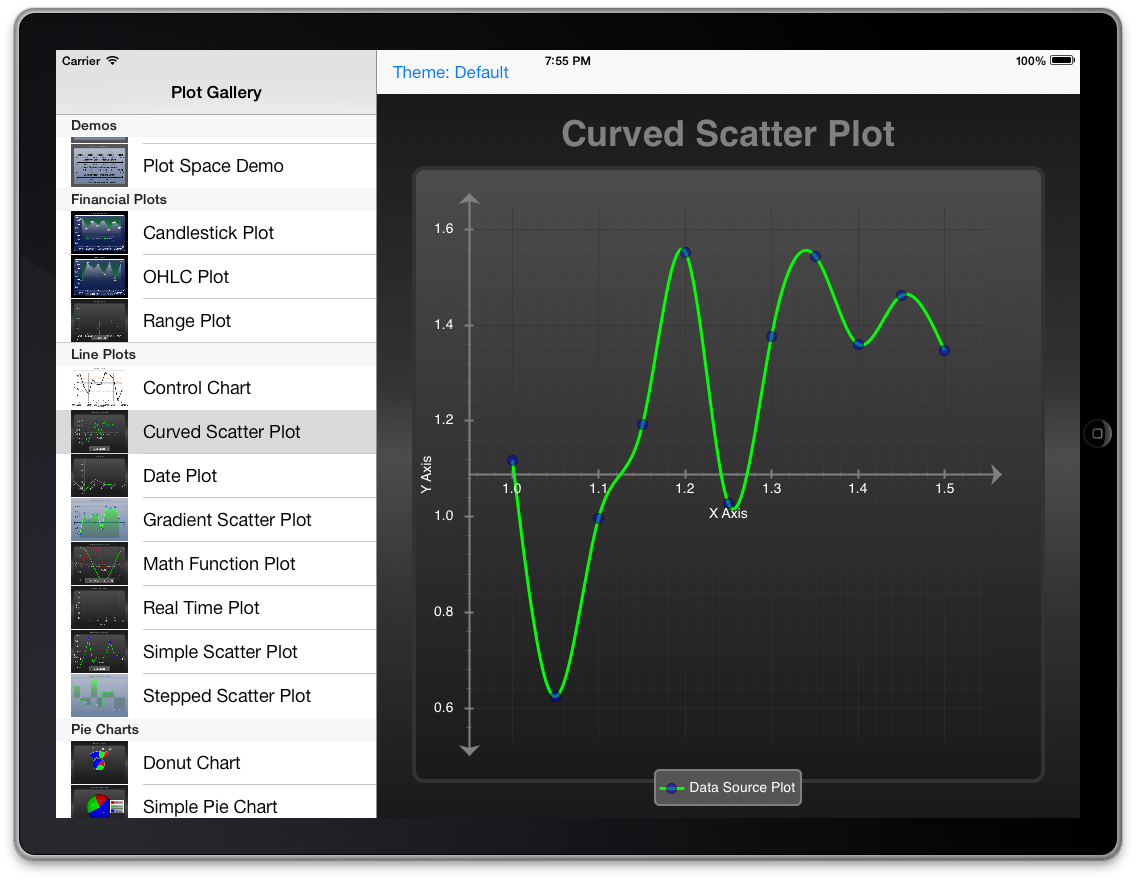This screenshot has height=880, width=1136.
Task: Click the Data Source Plot legend
Action: pyautogui.click(x=728, y=788)
